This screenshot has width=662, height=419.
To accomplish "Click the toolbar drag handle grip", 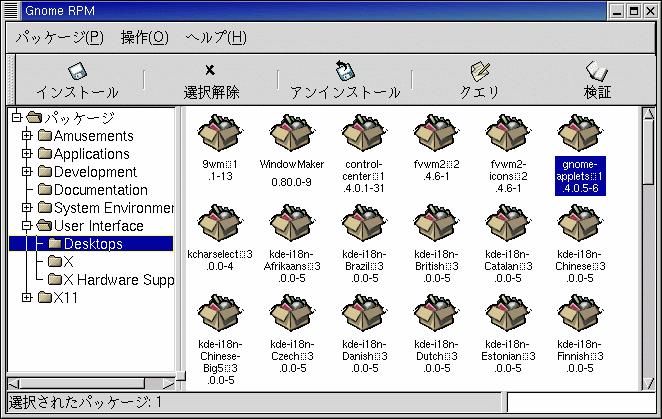I will [x=11, y=80].
